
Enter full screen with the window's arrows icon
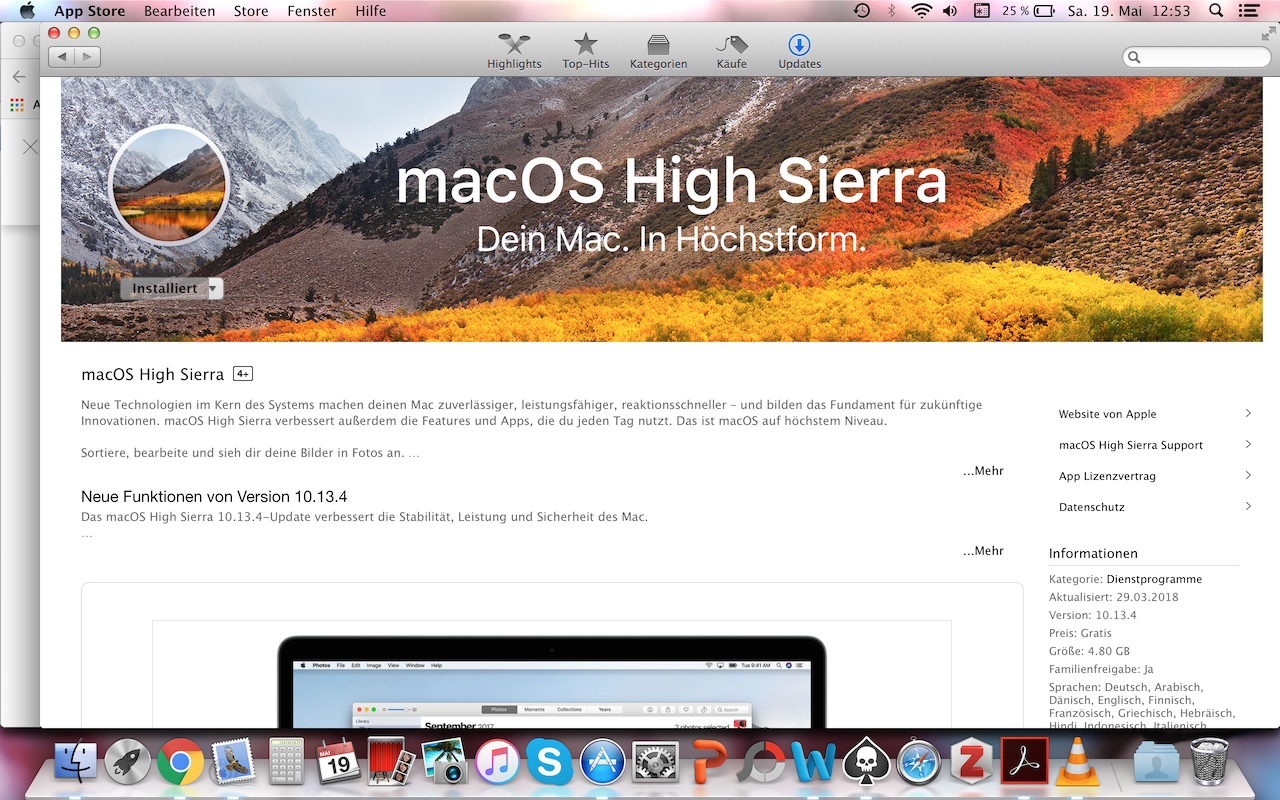click(x=1268, y=33)
